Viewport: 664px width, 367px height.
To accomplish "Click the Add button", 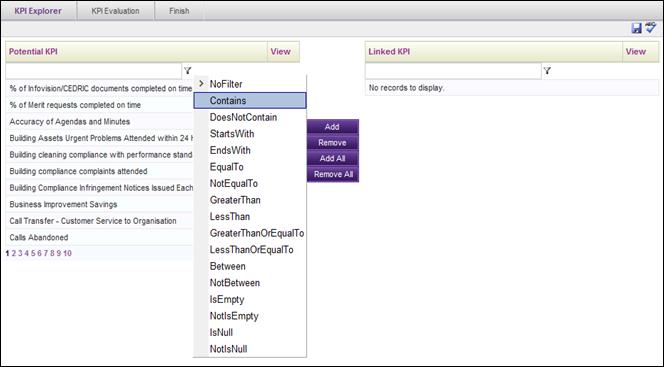I will (x=332, y=127).
